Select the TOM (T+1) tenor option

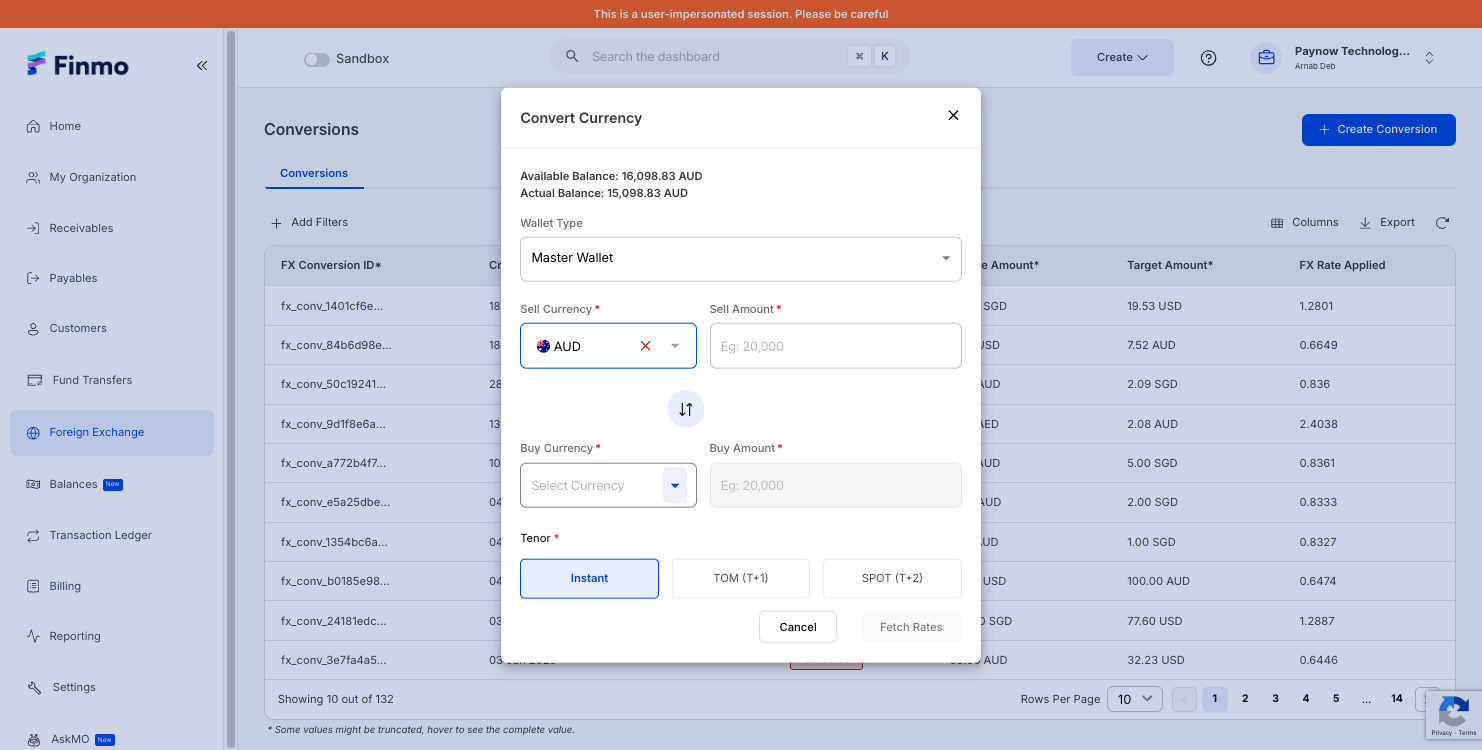(x=741, y=578)
